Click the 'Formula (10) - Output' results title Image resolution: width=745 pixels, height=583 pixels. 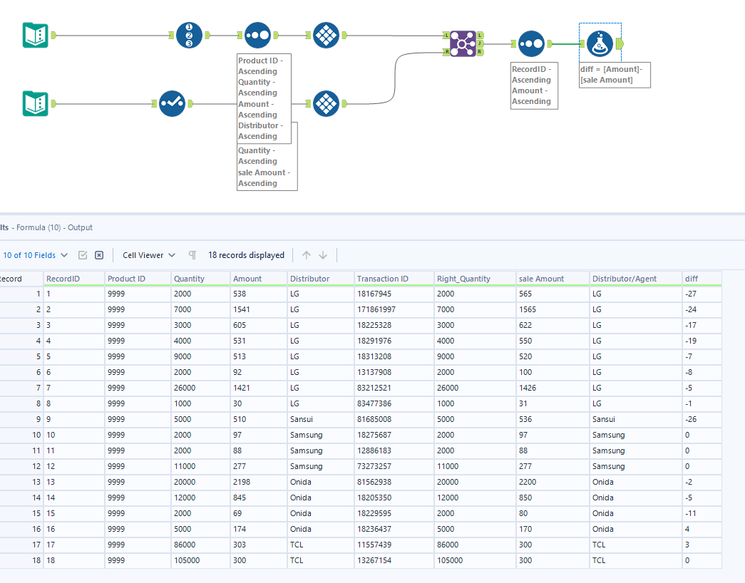pyautogui.click(x=54, y=228)
